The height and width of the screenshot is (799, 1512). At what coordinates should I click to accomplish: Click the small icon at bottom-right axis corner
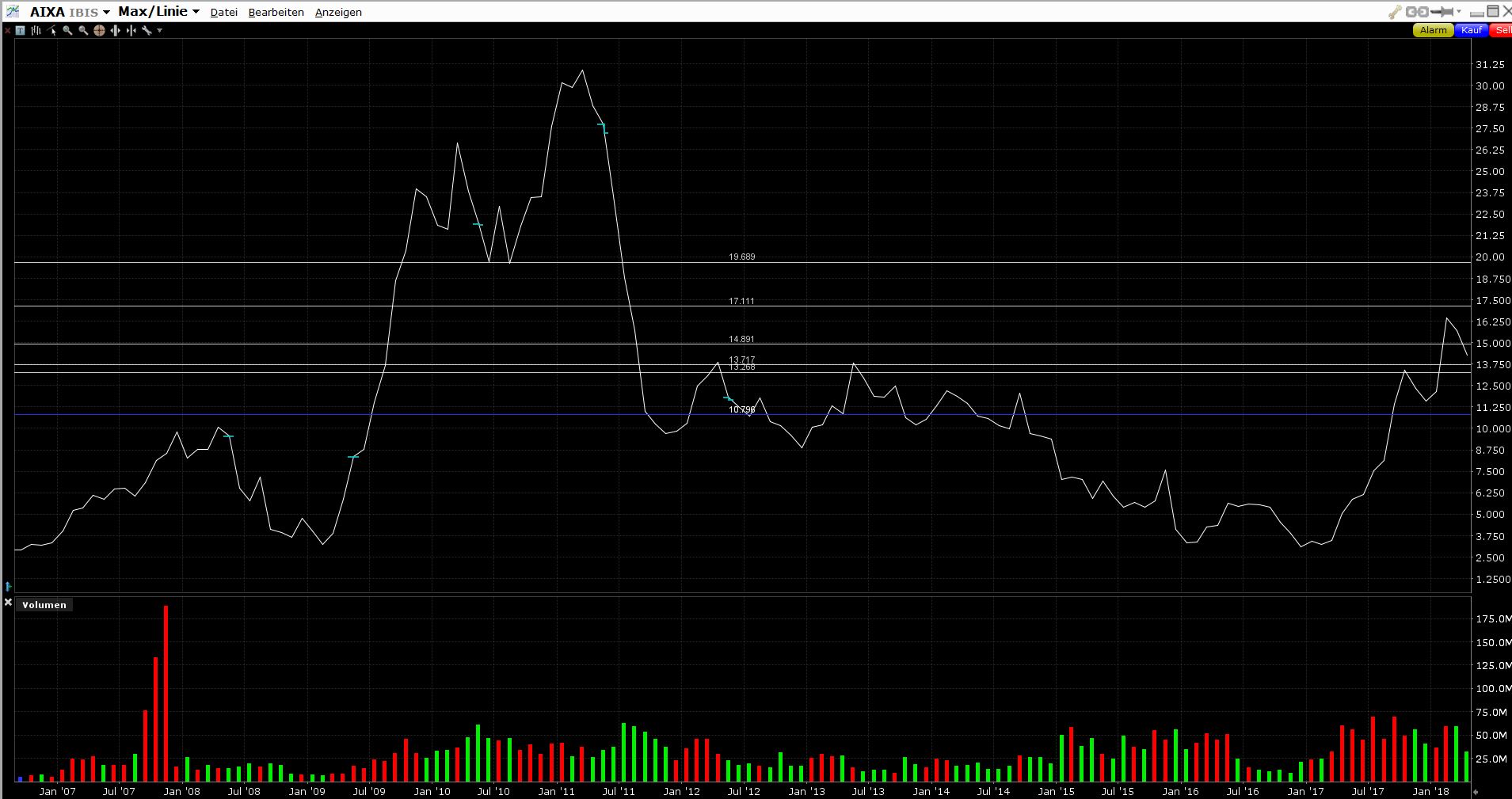tap(1476, 791)
